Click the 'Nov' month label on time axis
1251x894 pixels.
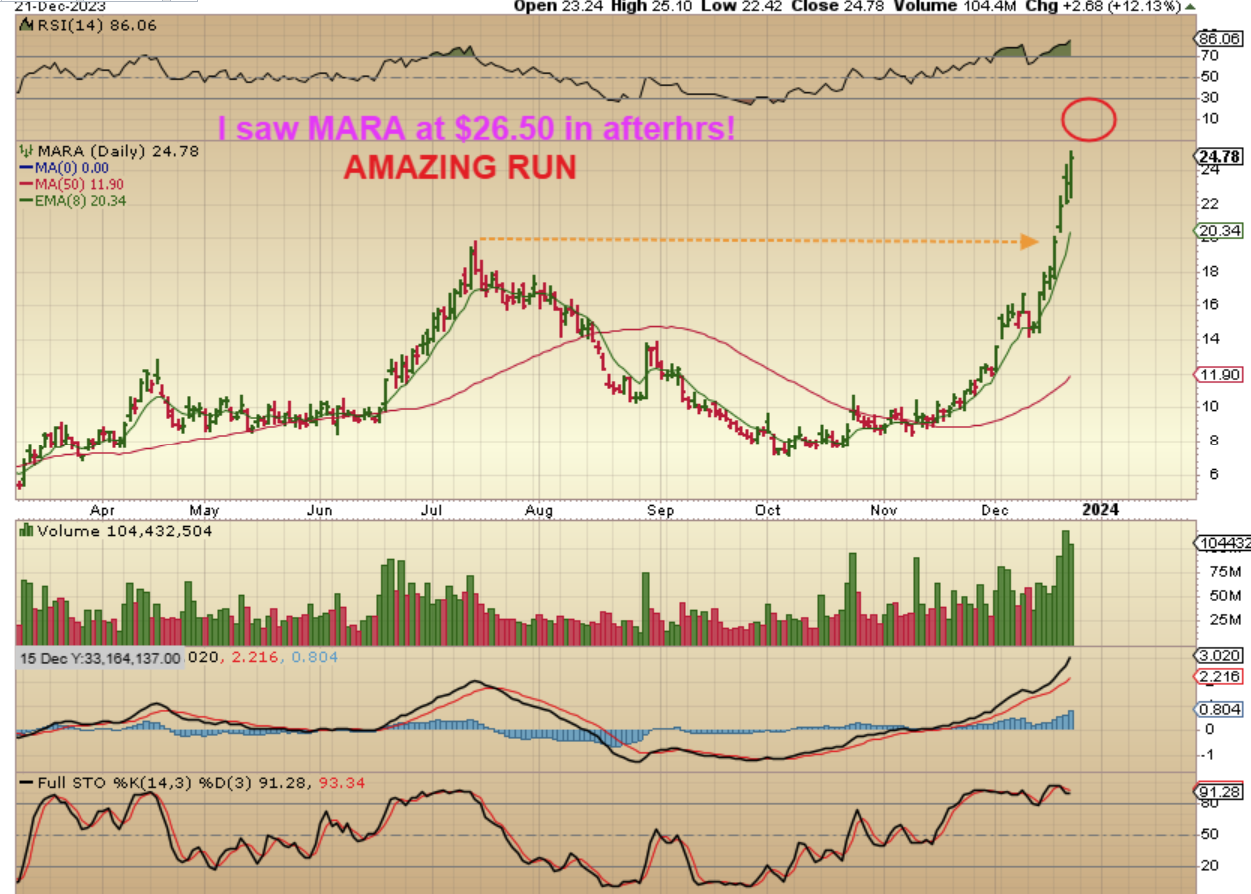884,508
